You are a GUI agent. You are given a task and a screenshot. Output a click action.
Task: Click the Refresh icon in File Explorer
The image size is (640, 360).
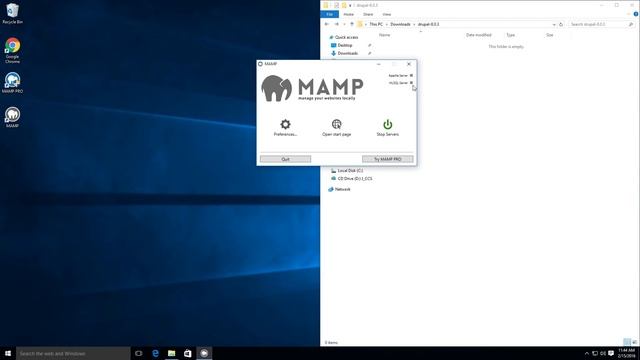click(x=561, y=24)
